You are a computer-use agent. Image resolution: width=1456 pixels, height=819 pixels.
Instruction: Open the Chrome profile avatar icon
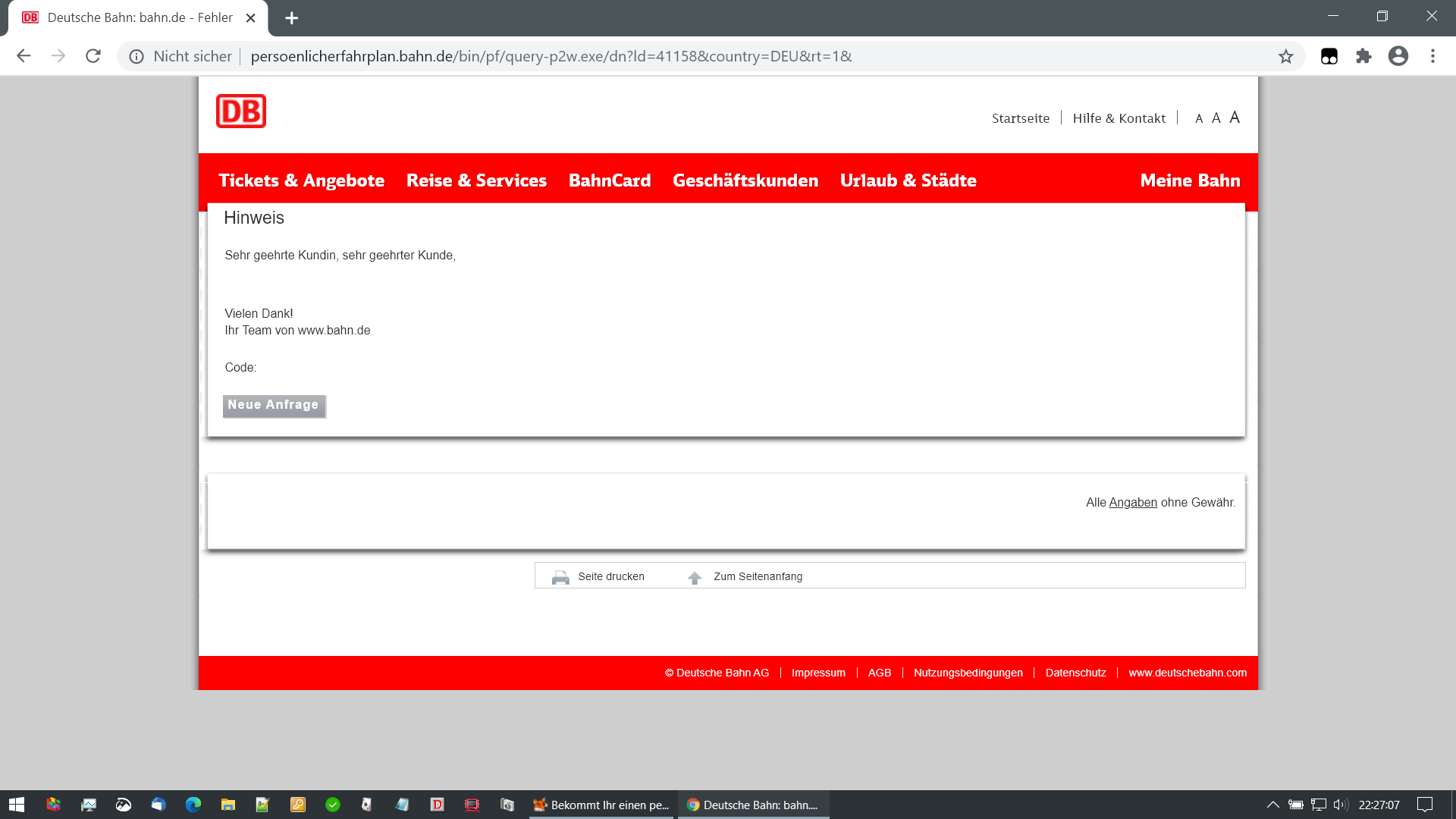pyautogui.click(x=1398, y=56)
